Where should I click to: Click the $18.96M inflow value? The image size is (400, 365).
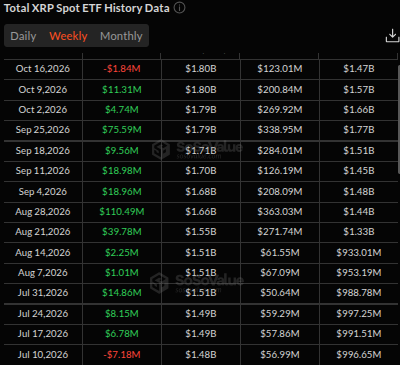(x=122, y=192)
